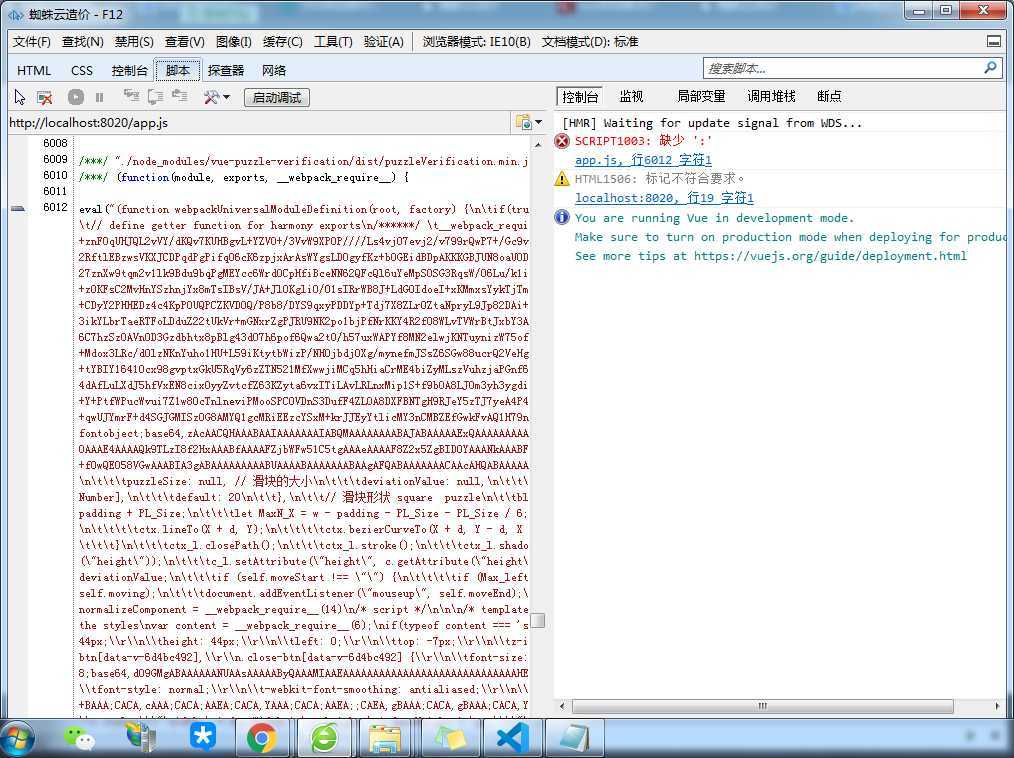Click the step into icon
1014x758 pixels.
pyautogui.click(x=131, y=96)
